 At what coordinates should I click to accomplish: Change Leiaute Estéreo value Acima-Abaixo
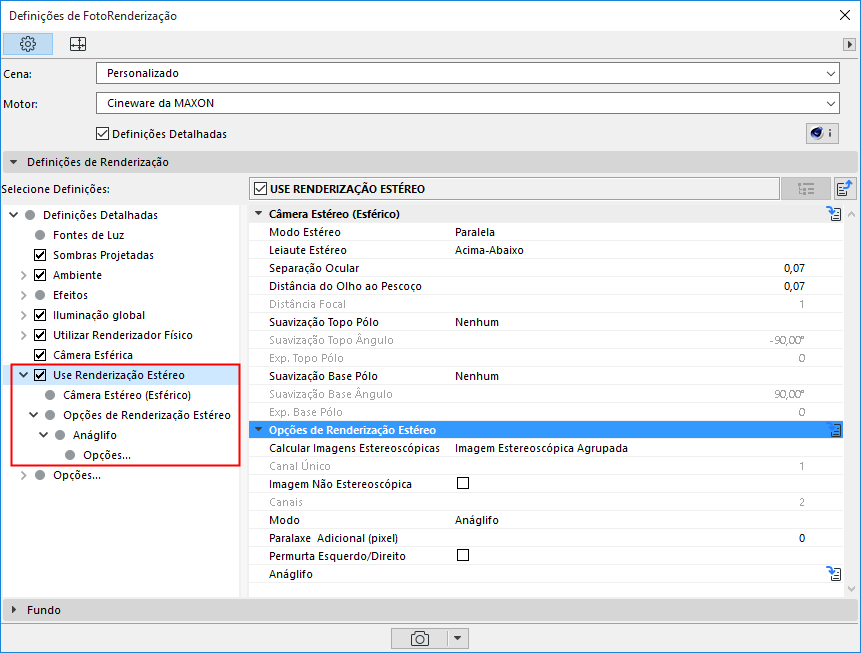click(489, 250)
